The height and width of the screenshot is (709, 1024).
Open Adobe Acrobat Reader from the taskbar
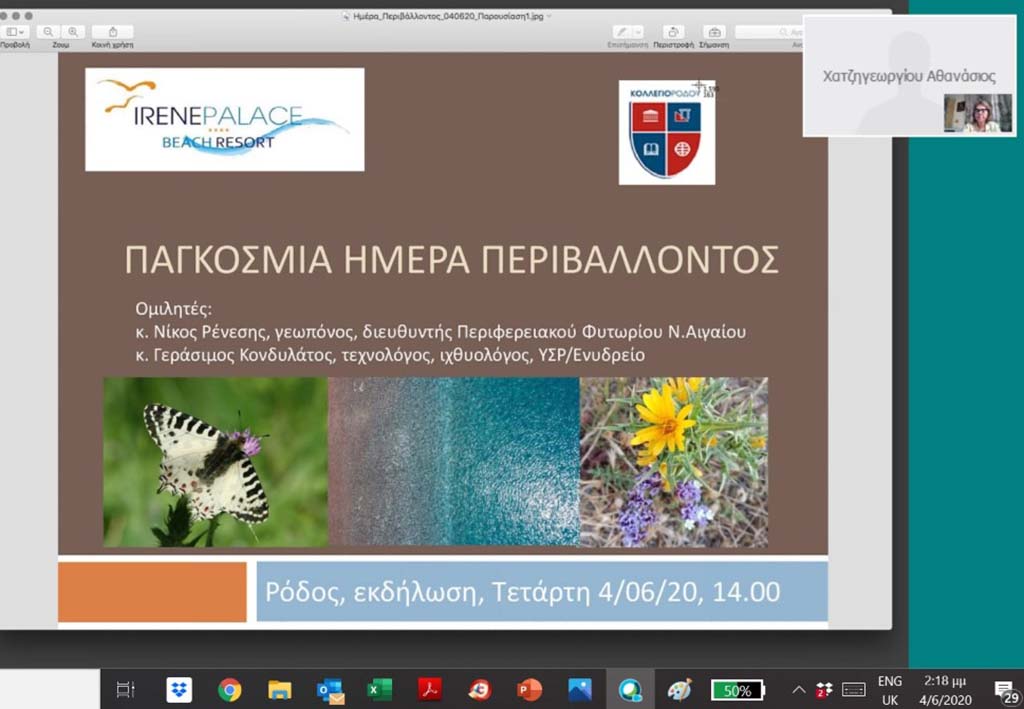pyautogui.click(x=430, y=689)
